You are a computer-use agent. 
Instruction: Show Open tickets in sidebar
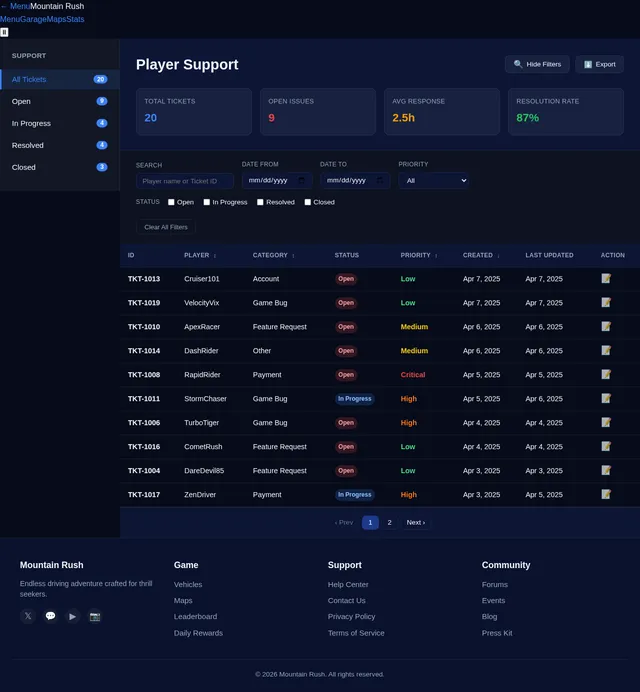pos(60,101)
